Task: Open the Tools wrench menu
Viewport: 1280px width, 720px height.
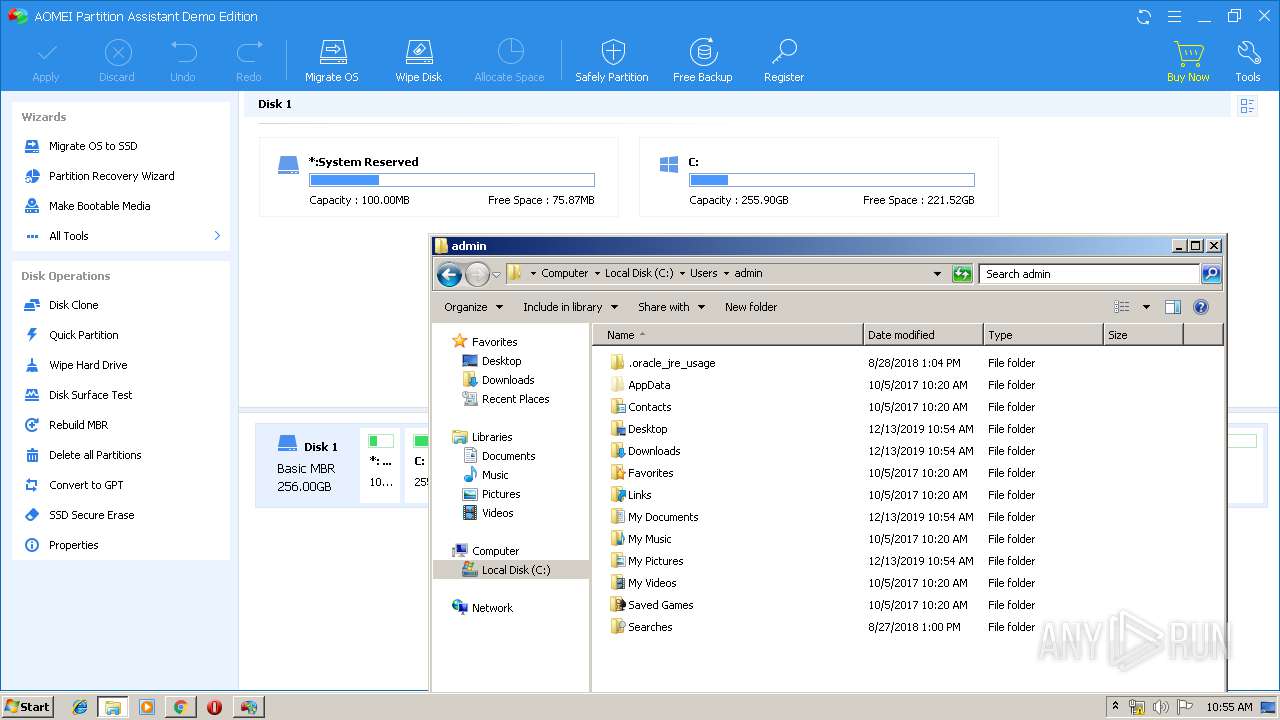Action: 1248,61
